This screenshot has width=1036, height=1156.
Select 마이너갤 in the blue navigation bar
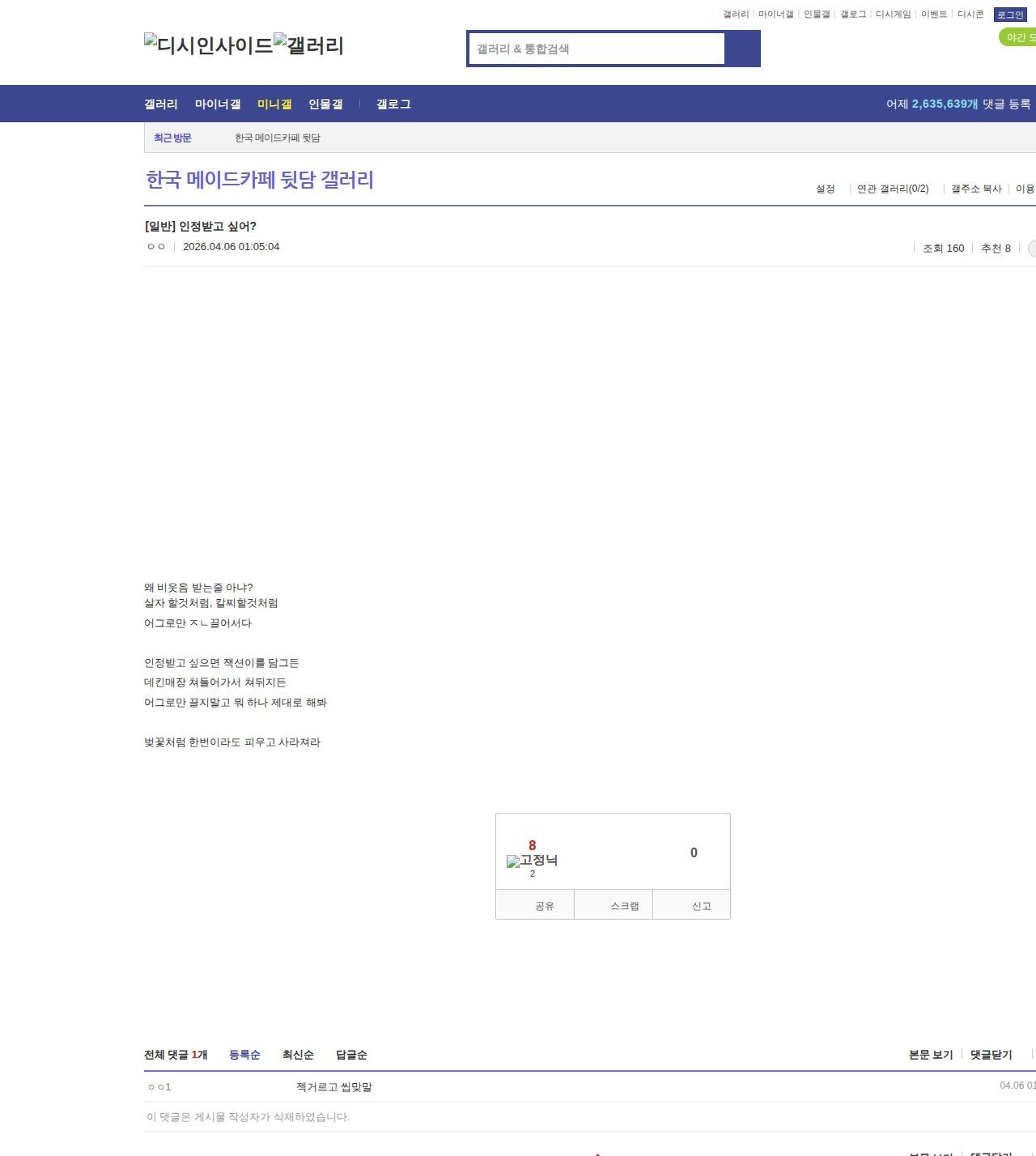[x=218, y=104]
